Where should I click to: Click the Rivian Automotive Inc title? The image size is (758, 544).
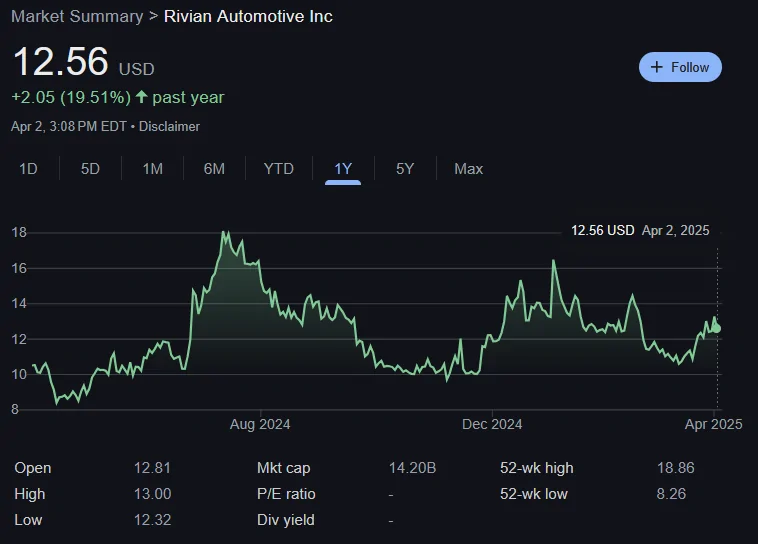tap(248, 16)
